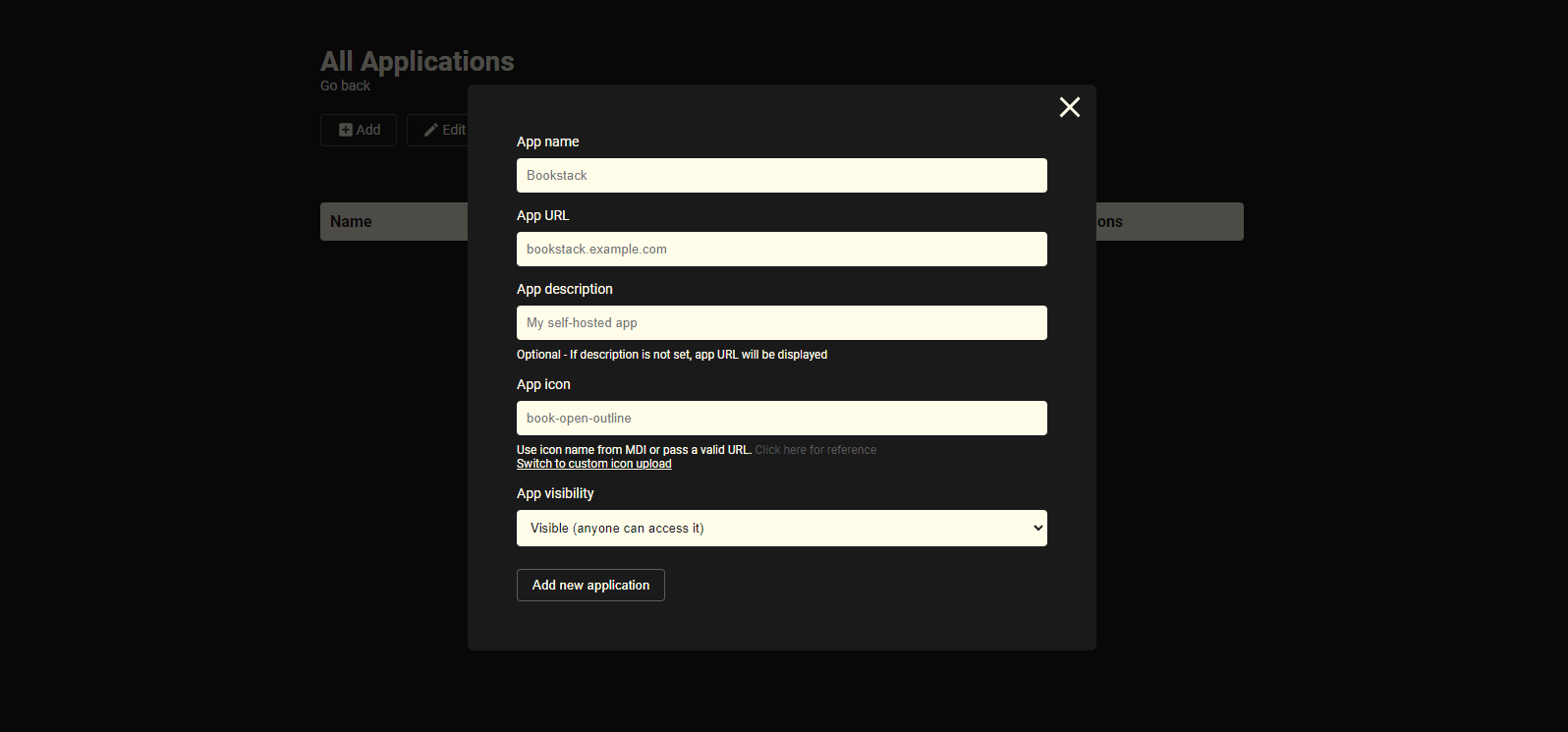Click the Name column header
Image resolution: width=1568 pixels, height=732 pixels.
tap(351, 221)
